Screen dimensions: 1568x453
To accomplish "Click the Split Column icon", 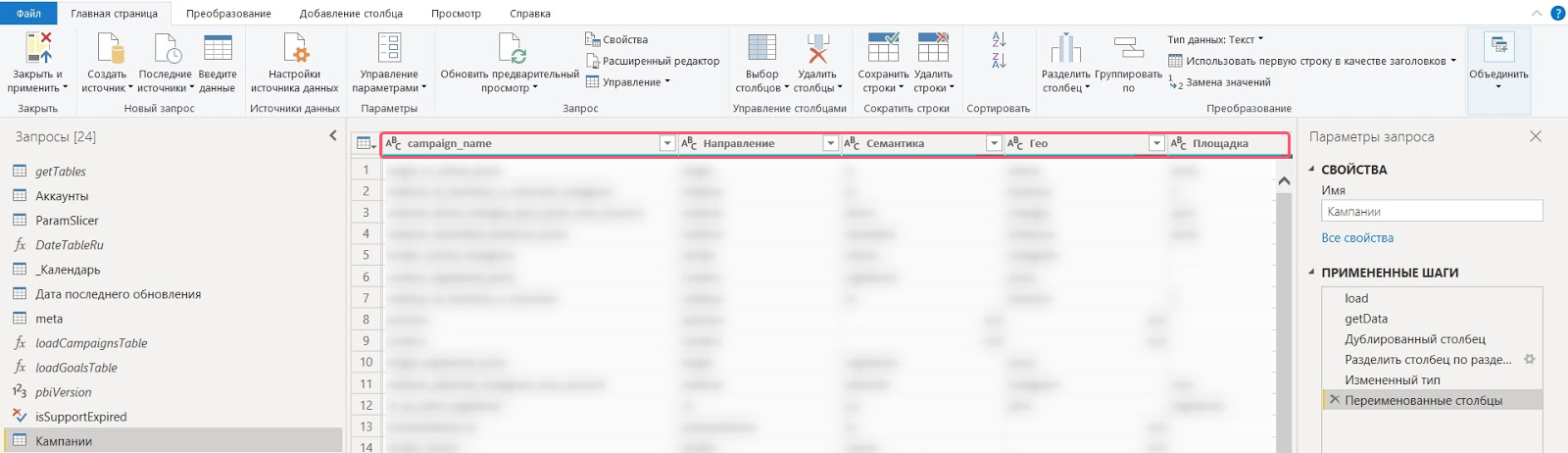I will (1065, 49).
